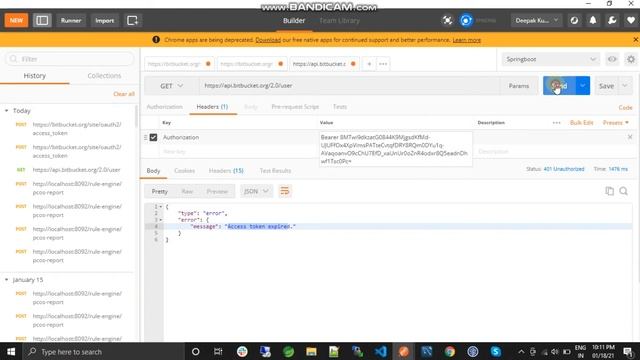Click the orange NEW button
This screenshot has height=360, width=640.
click(x=16, y=20)
